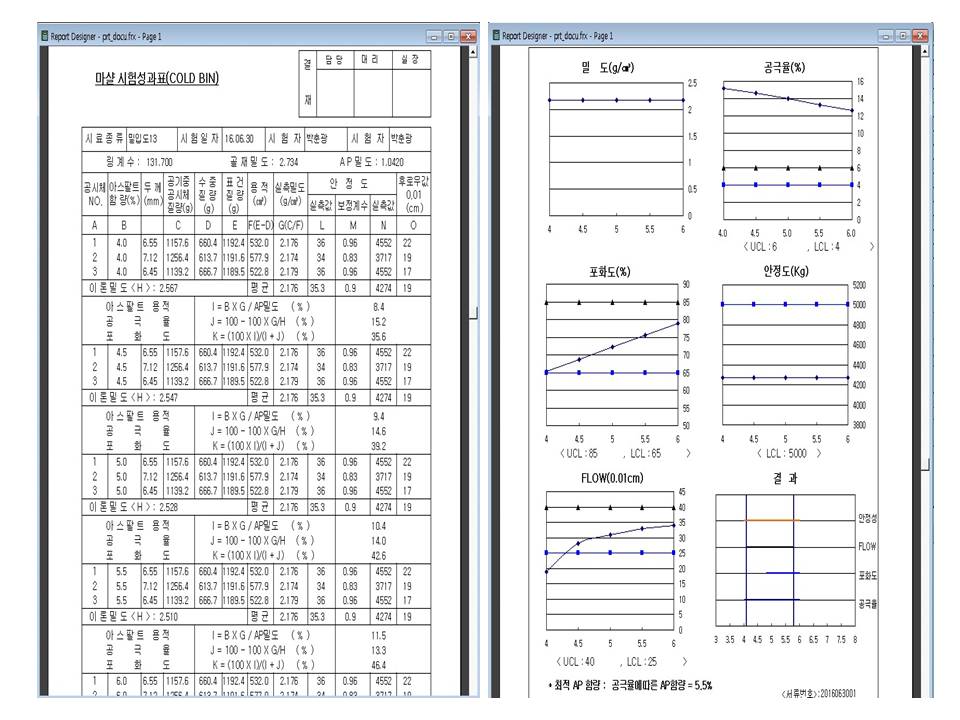Click the saturation result 46.4
Image resolution: width=960 pixels, height=720 pixels.
[378, 665]
